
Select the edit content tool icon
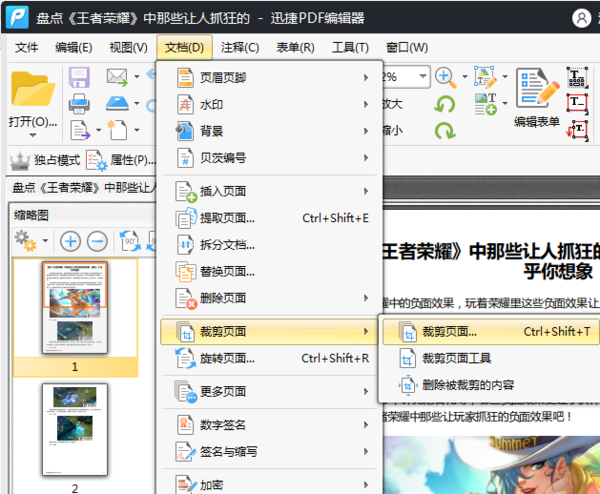click(486, 77)
